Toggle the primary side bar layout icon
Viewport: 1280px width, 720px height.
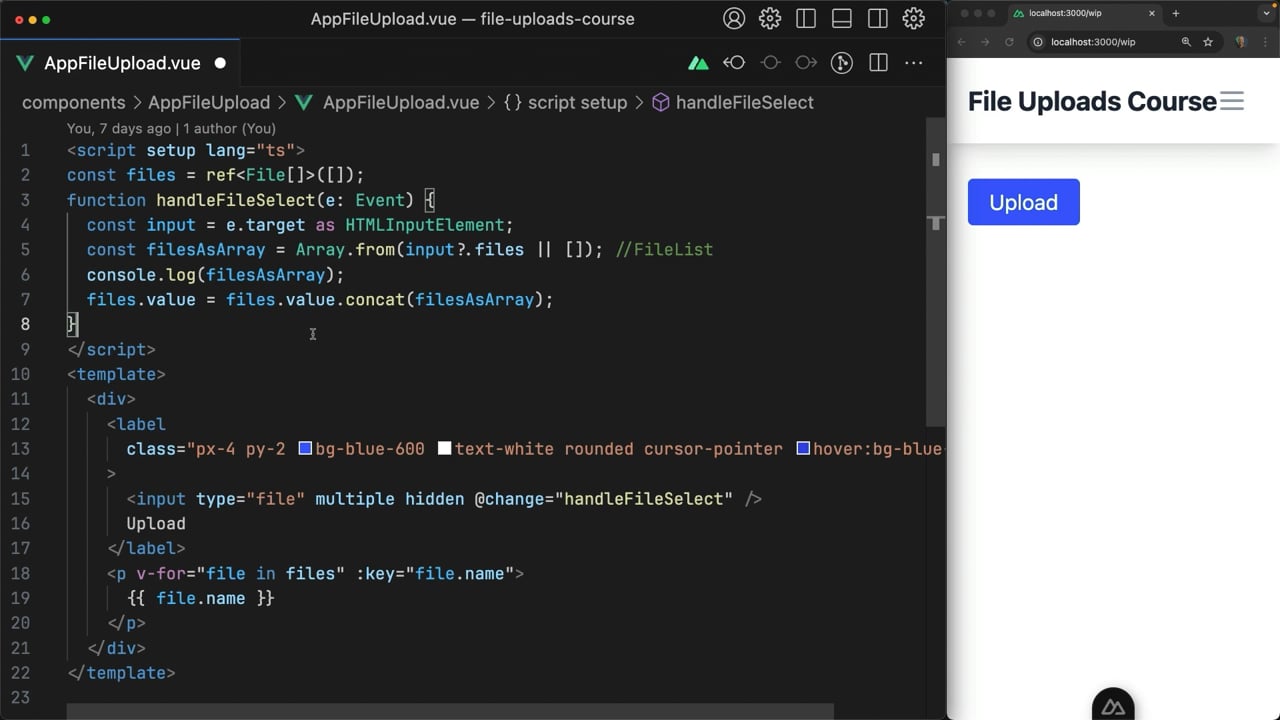pos(806,18)
